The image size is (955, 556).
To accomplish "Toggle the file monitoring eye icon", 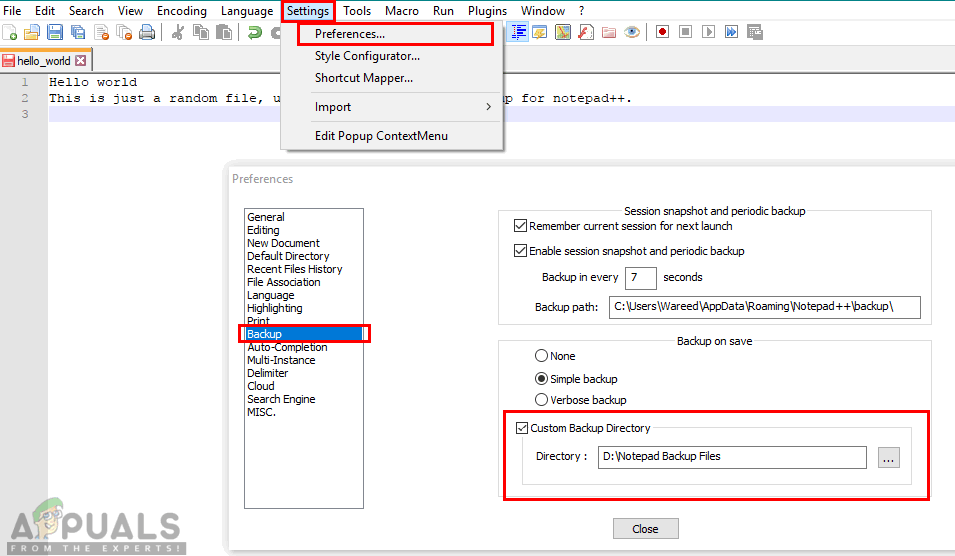I will pos(632,32).
